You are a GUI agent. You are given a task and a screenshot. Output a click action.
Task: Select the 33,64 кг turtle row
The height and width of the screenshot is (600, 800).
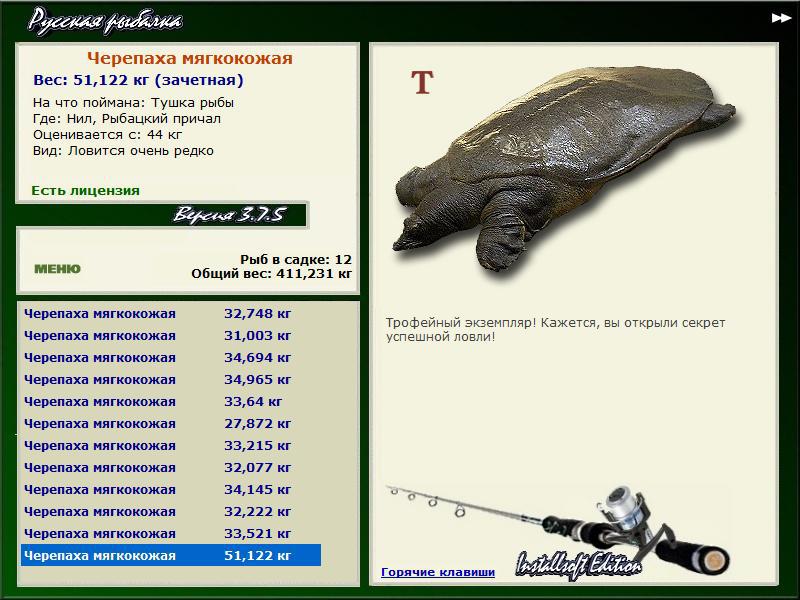coord(171,402)
